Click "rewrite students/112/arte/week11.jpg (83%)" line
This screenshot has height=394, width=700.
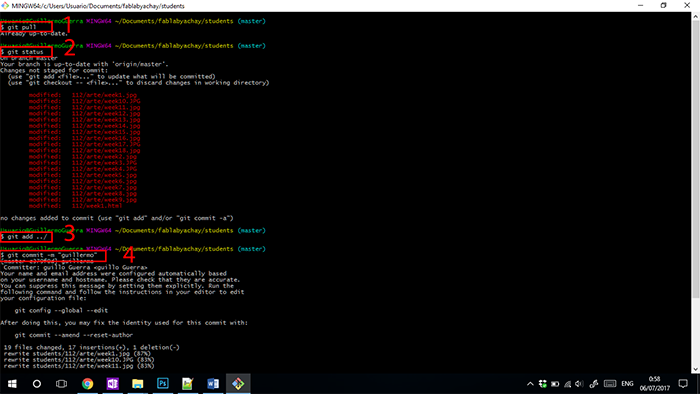pyautogui.click(x=79, y=366)
